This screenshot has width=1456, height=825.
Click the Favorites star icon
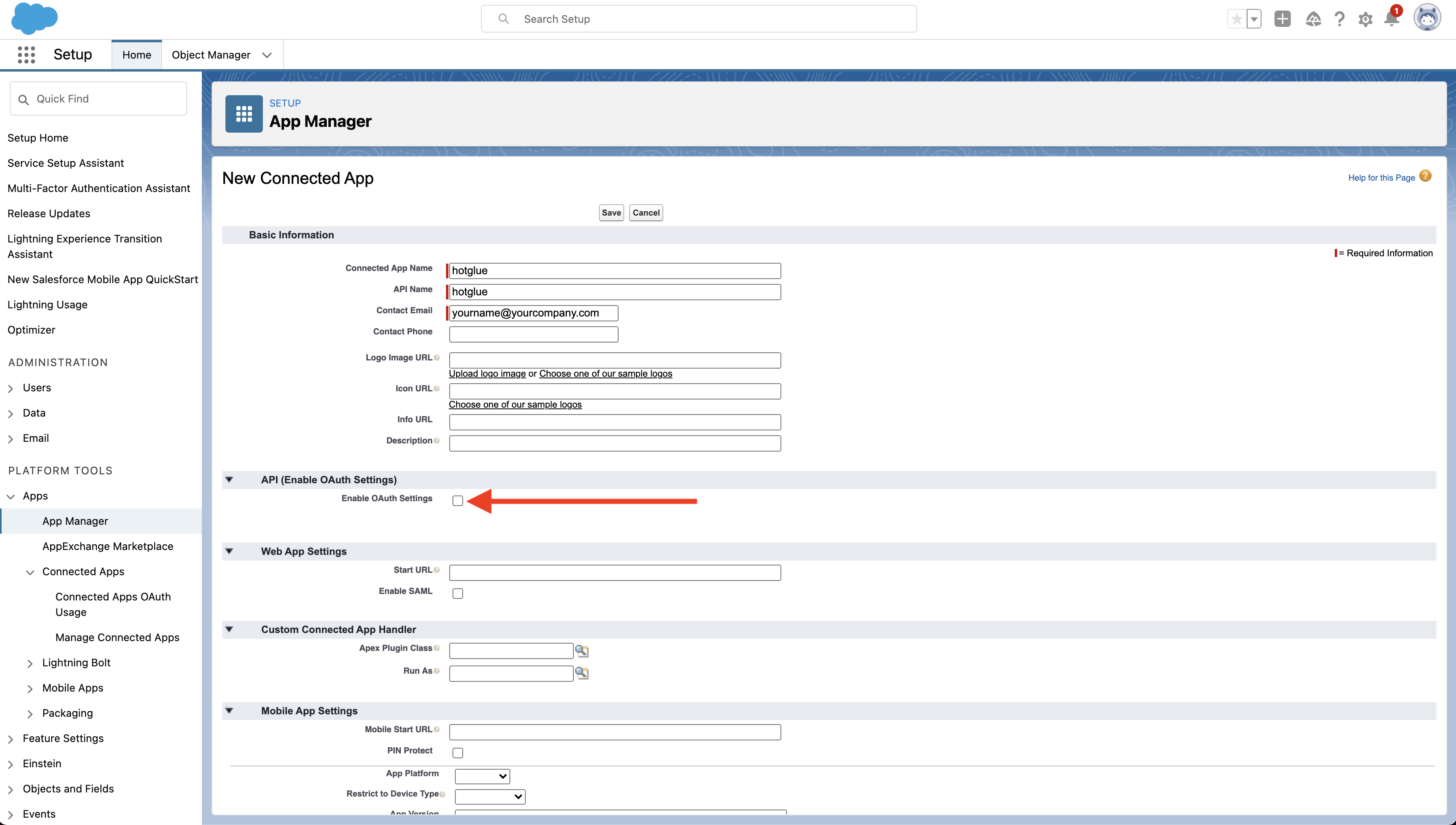coord(1237,19)
